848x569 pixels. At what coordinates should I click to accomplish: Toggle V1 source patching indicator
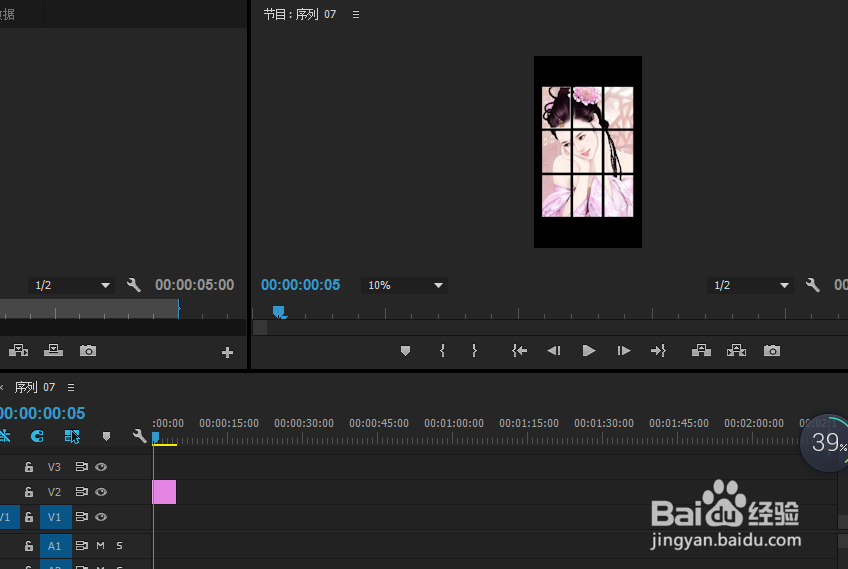(9, 517)
